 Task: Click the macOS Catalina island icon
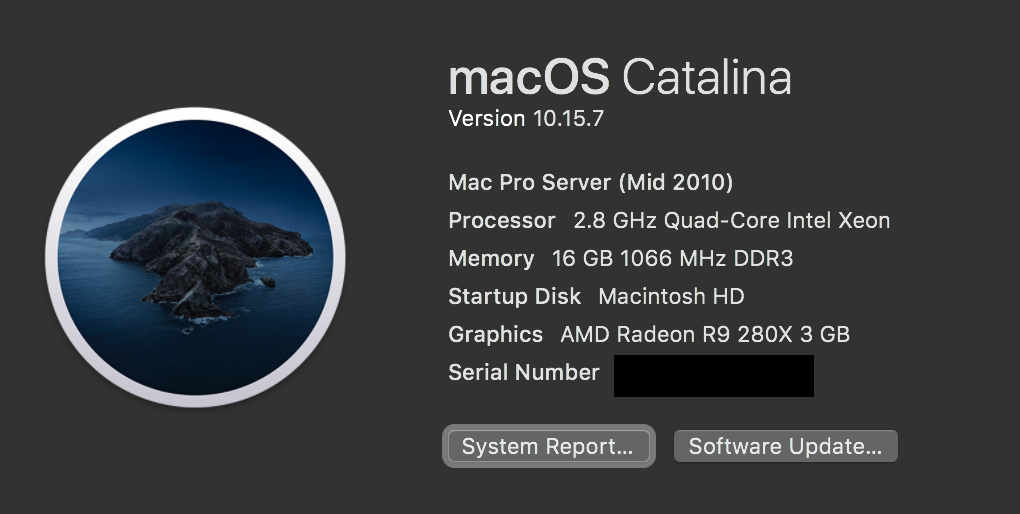[195, 258]
